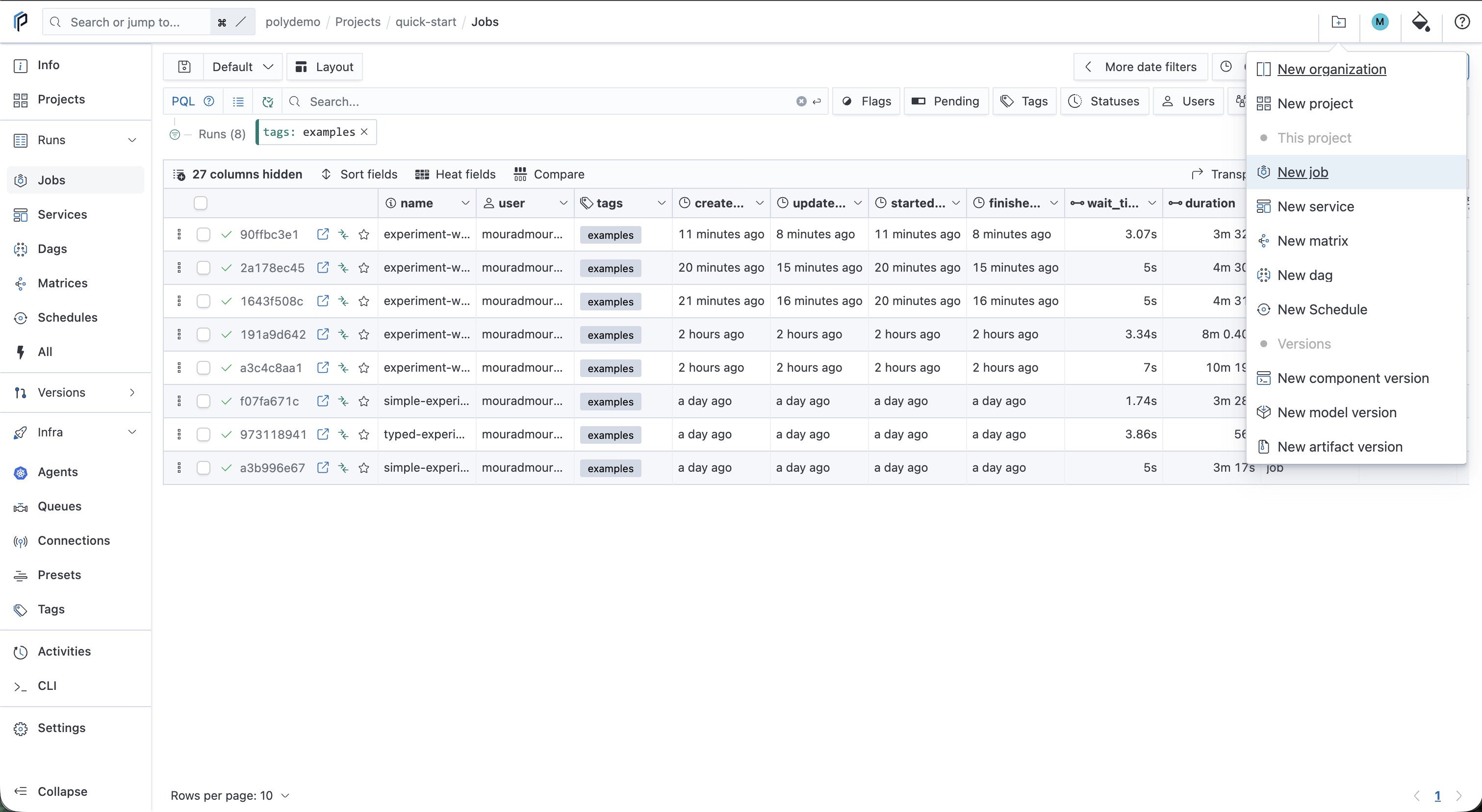Screen dimensions: 1482x812
Task: Open the polydemo breadcrumb link
Action: point(293,22)
